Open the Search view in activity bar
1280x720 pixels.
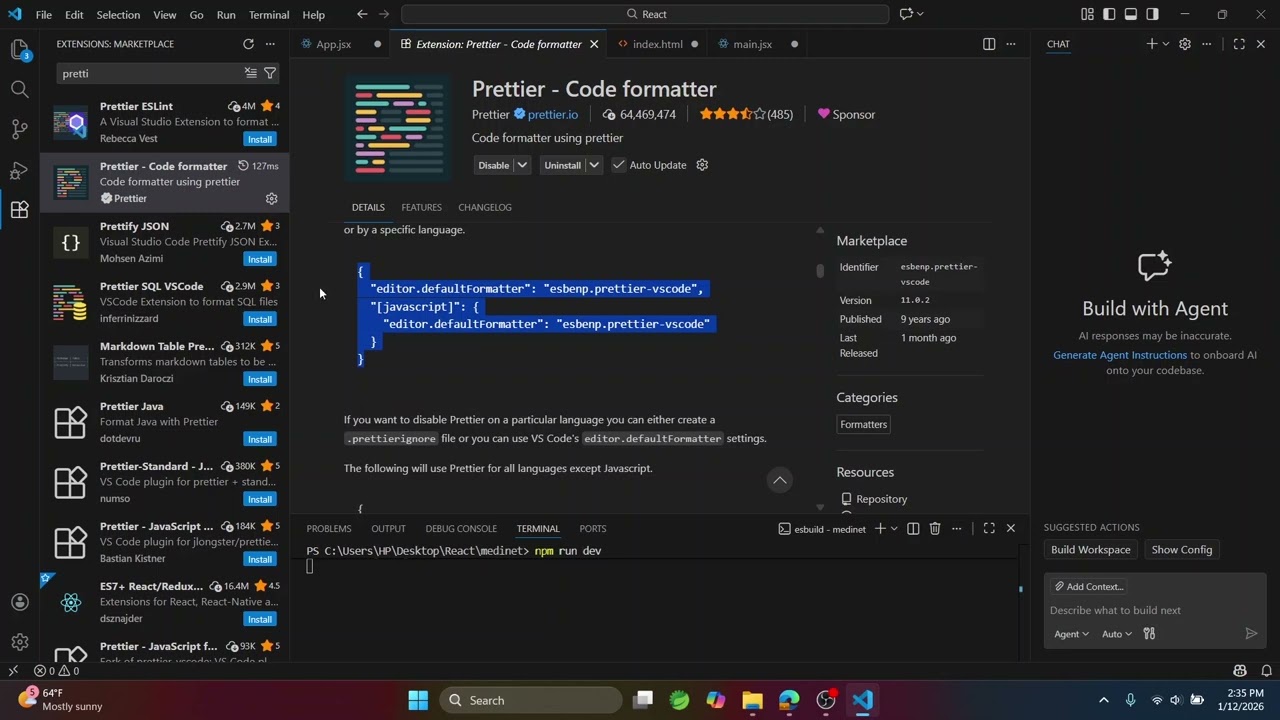19,89
